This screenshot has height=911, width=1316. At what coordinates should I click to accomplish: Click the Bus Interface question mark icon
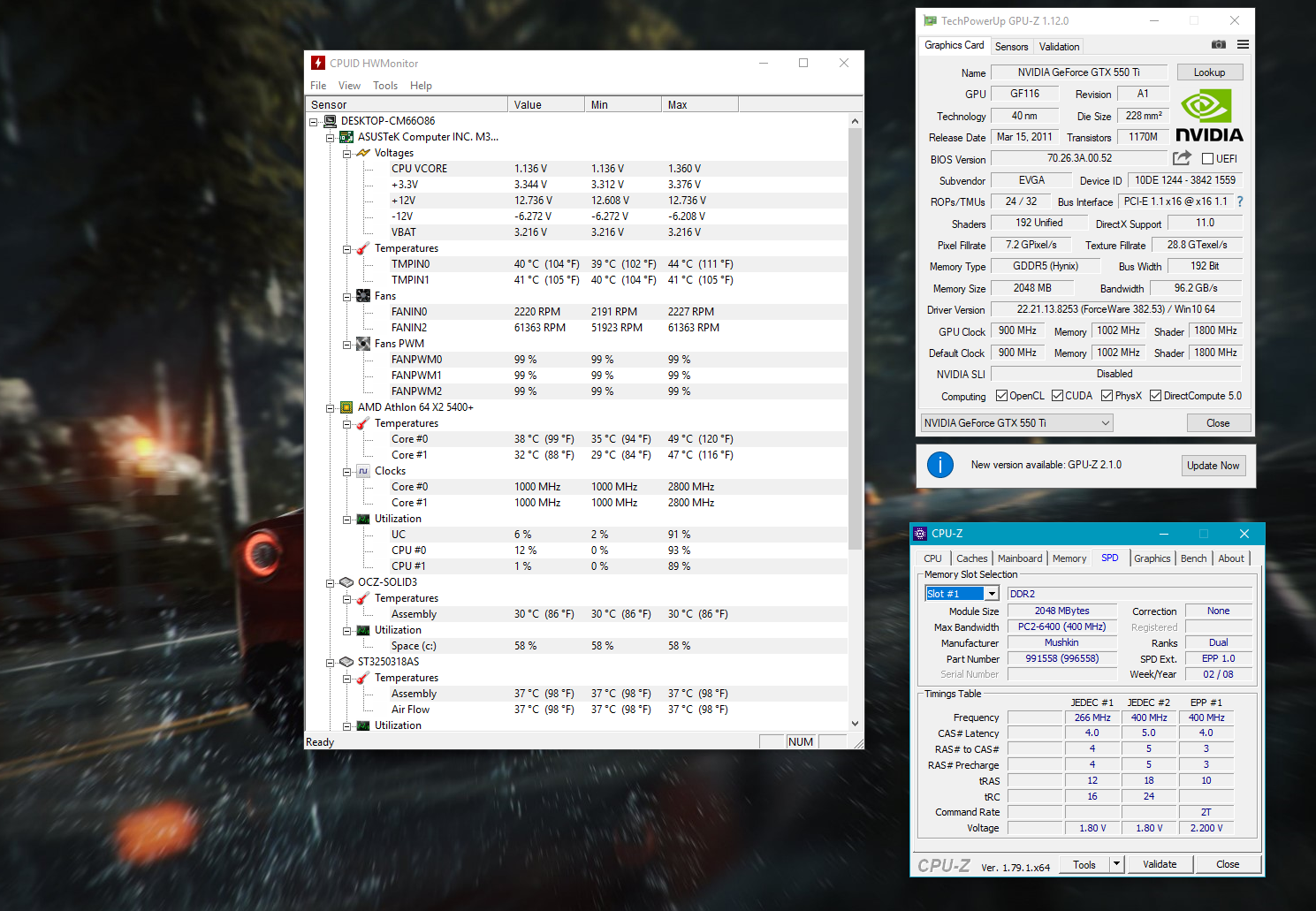click(1239, 201)
